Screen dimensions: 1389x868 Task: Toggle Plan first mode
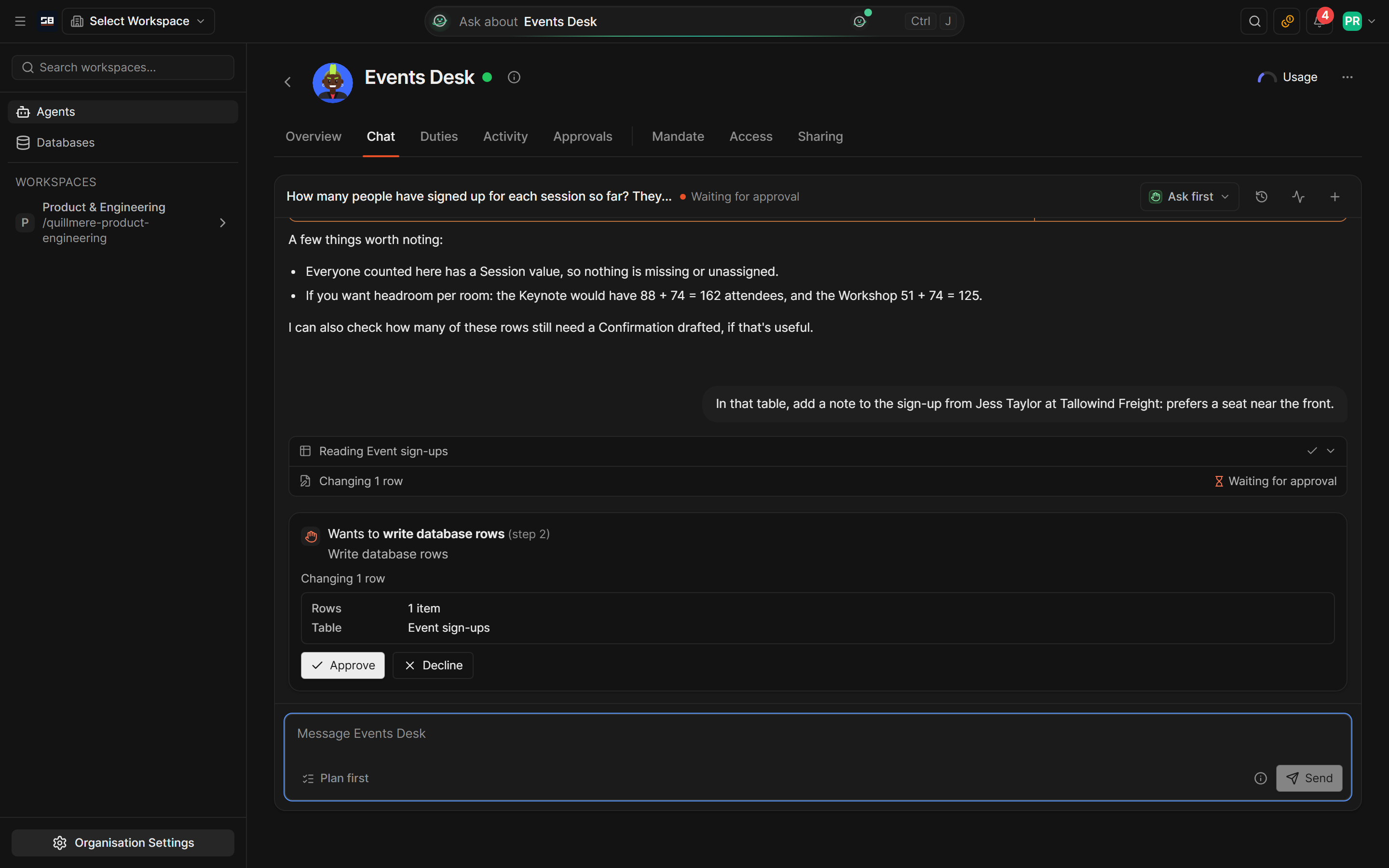click(336, 778)
